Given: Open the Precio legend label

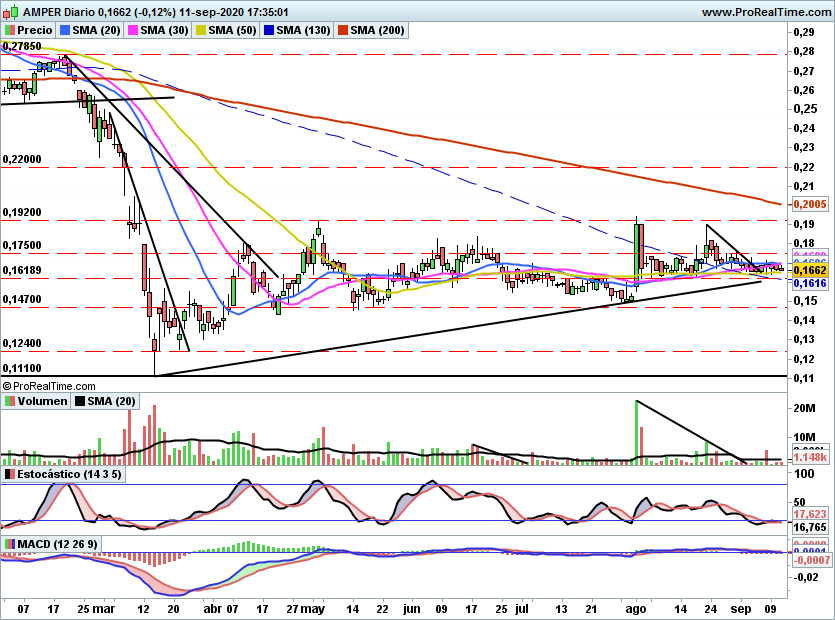Looking at the screenshot, I should tap(34, 31).
